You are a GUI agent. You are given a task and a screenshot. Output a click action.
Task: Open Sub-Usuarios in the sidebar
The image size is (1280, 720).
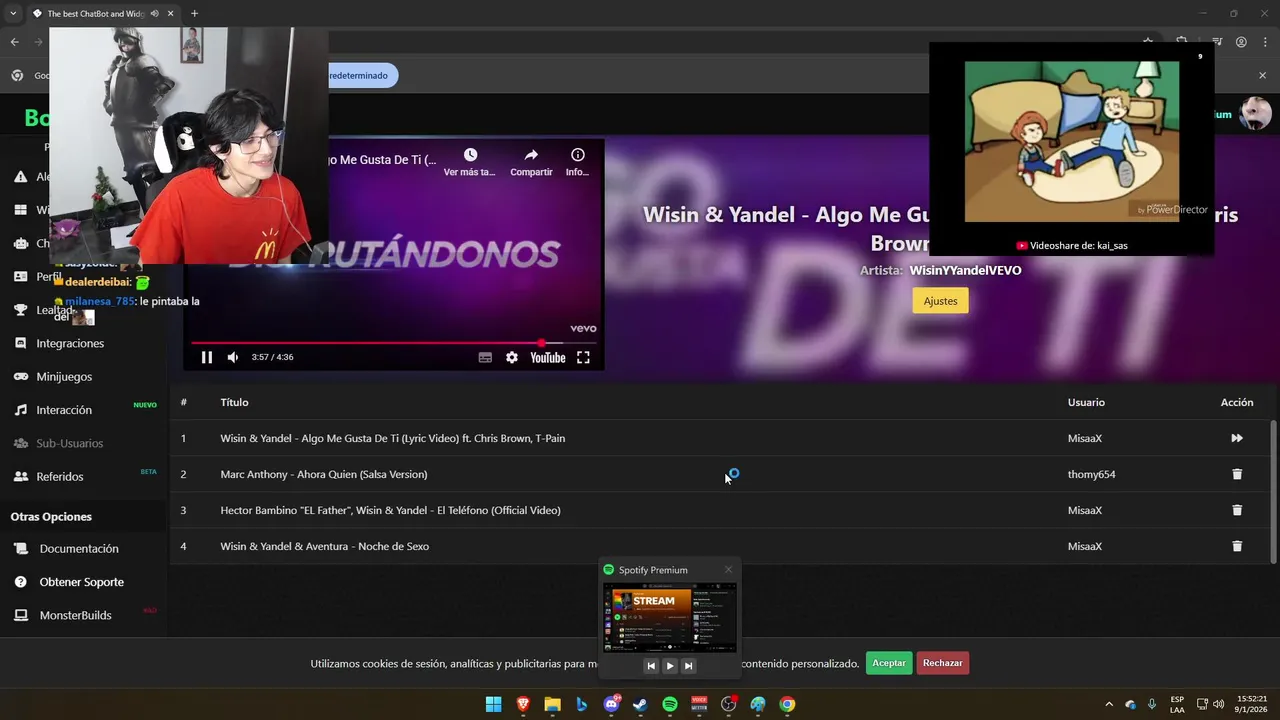69,443
